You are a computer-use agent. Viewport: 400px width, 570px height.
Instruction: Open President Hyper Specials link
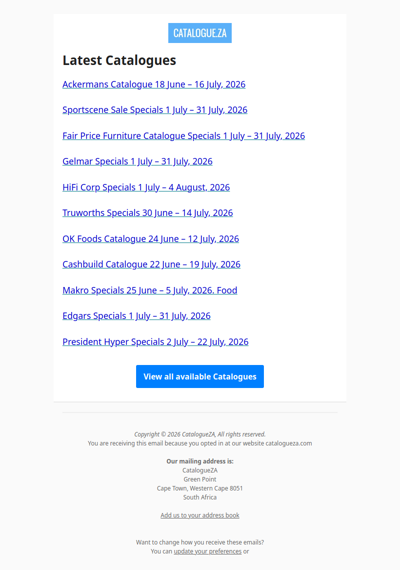click(155, 342)
